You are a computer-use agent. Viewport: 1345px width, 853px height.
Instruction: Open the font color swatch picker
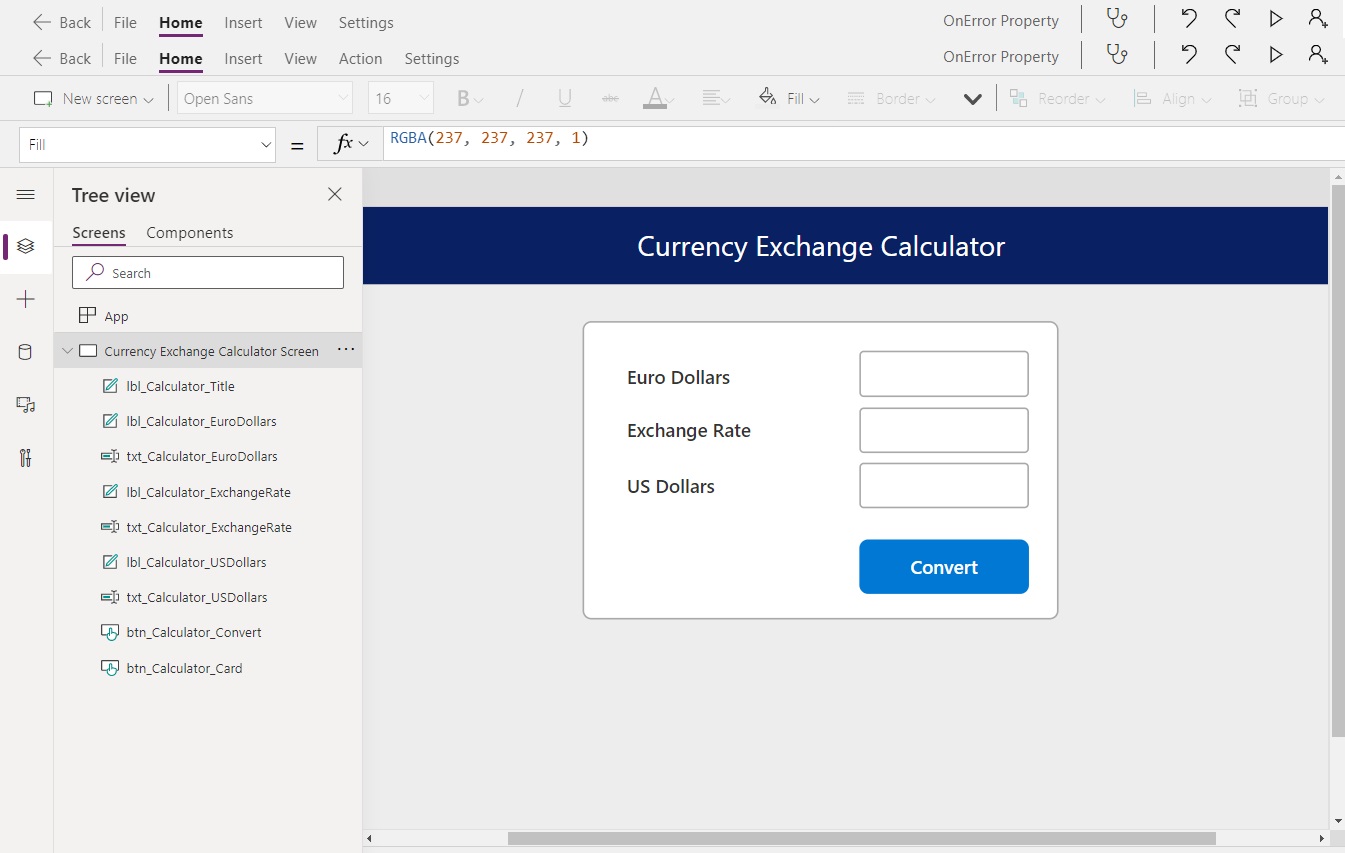click(655, 97)
